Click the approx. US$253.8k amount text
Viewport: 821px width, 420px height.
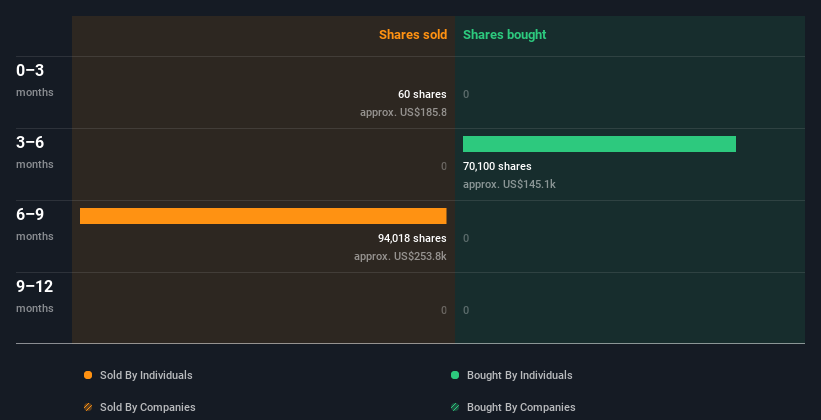[x=400, y=256]
